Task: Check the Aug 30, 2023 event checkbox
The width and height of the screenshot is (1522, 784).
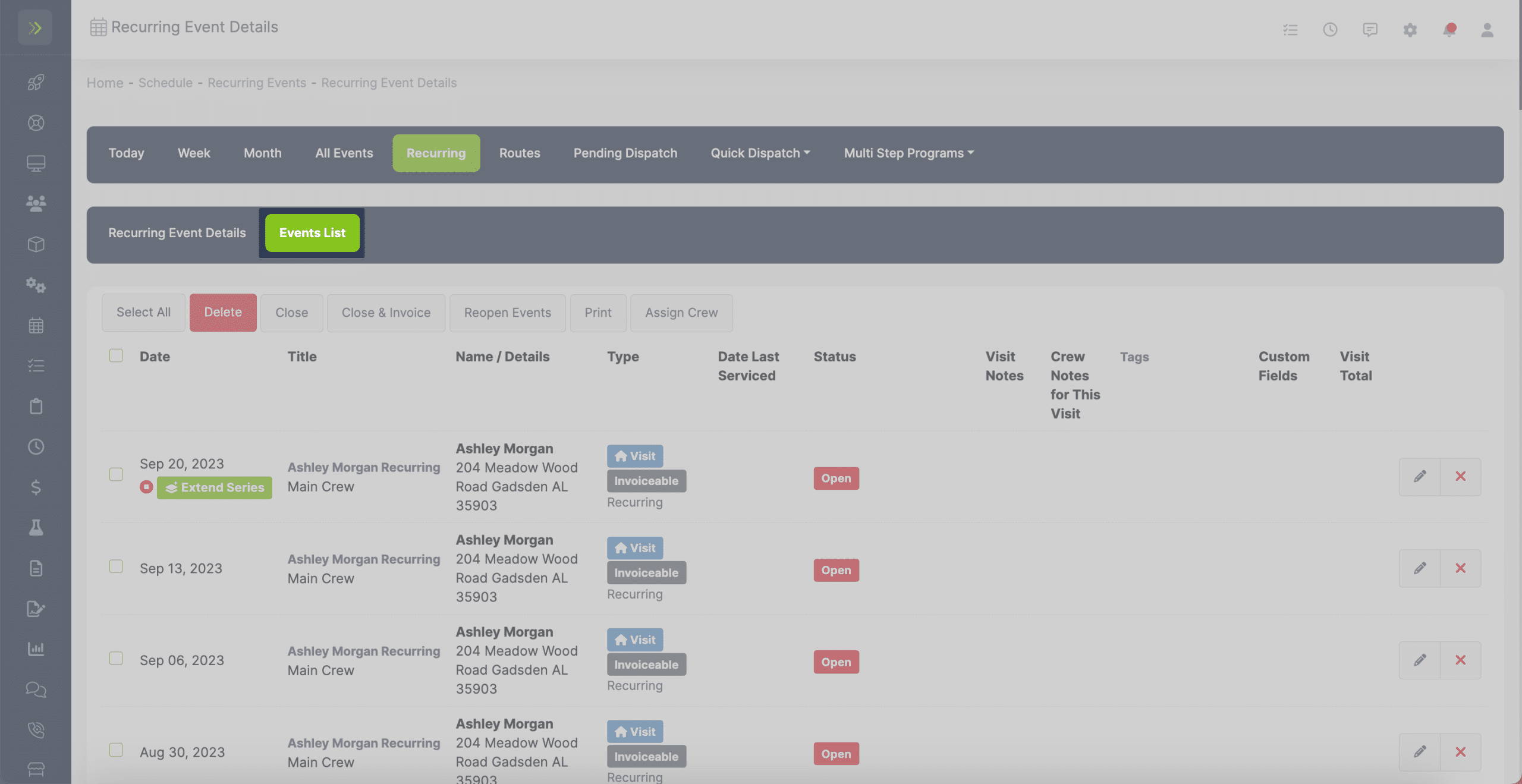Action: click(116, 750)
